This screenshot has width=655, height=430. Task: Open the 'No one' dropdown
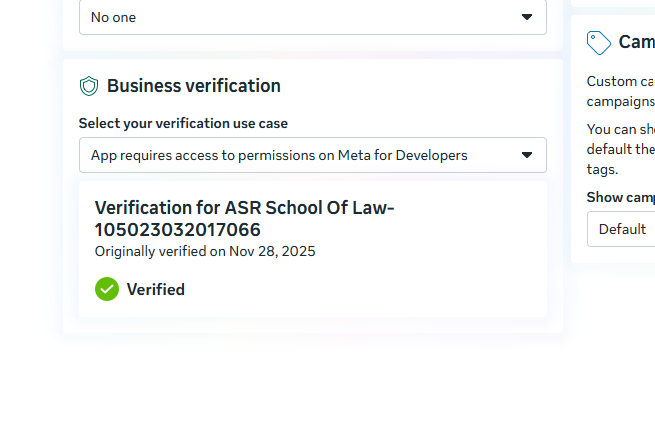pyautogui.click(x=313, y=17)
